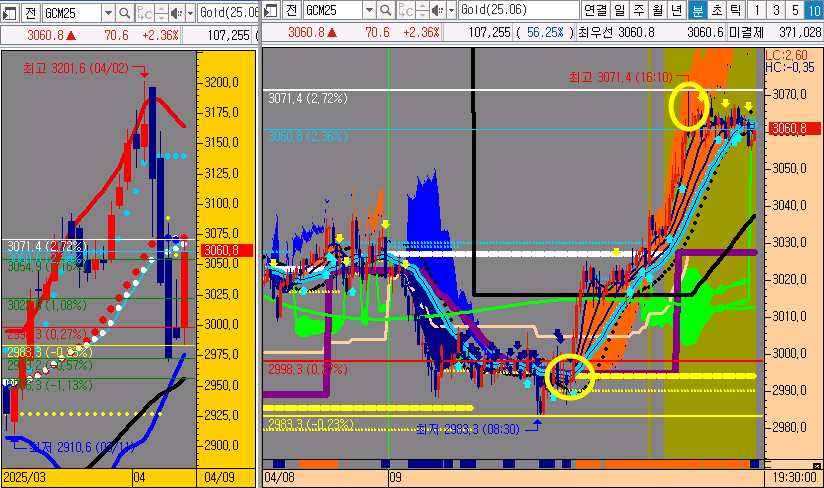
Task: Click the 최저 2910.6 low label in left chart
Action: point(81,447)
